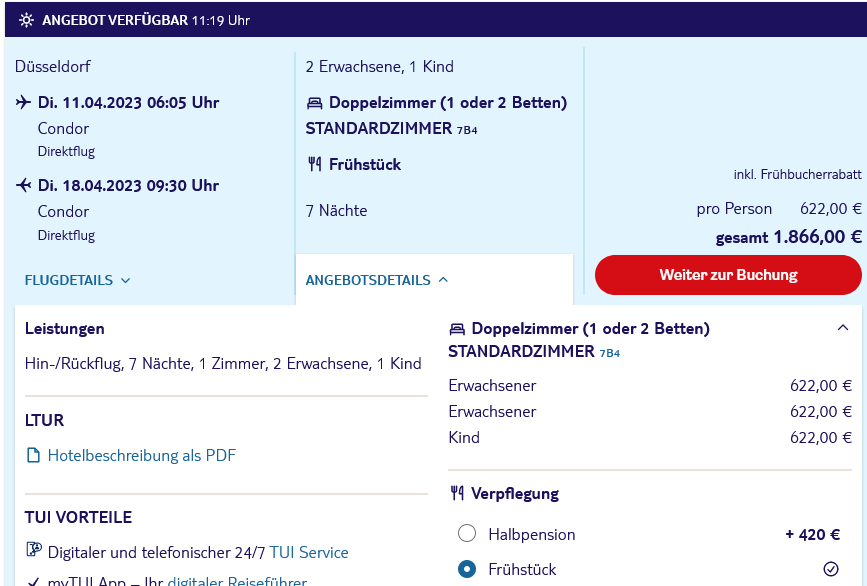Click the return flight airplane icon
The image size is (867, 586).
pyautogui.click(x=23, y=185)
